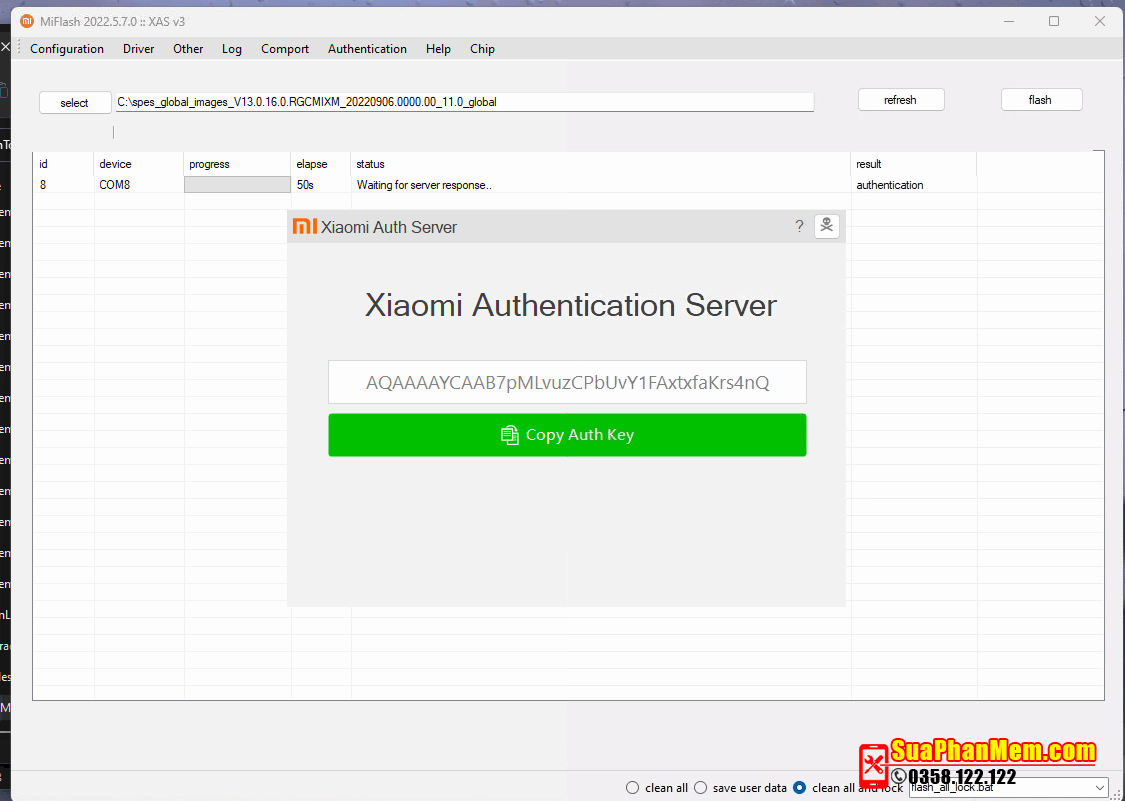The image size is (1125, 801).
Task: Open the Configuration menu
Action: pyautogui.click(x=67, y=49)
